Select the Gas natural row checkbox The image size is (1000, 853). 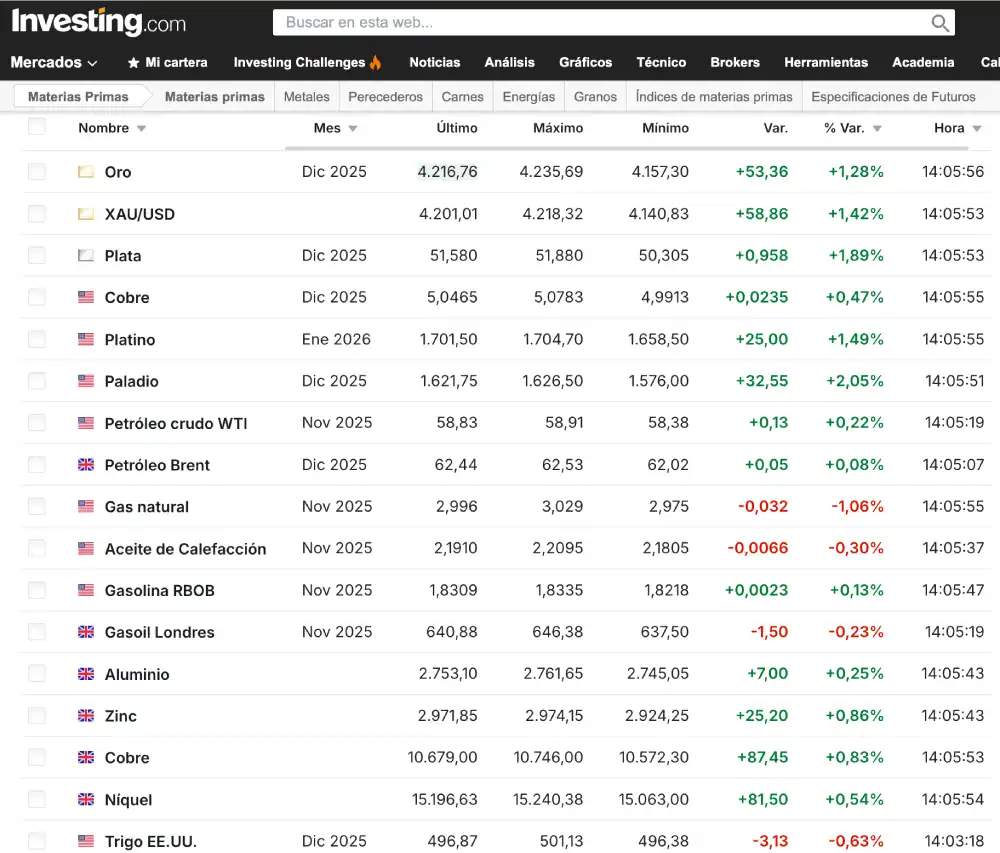37,507
